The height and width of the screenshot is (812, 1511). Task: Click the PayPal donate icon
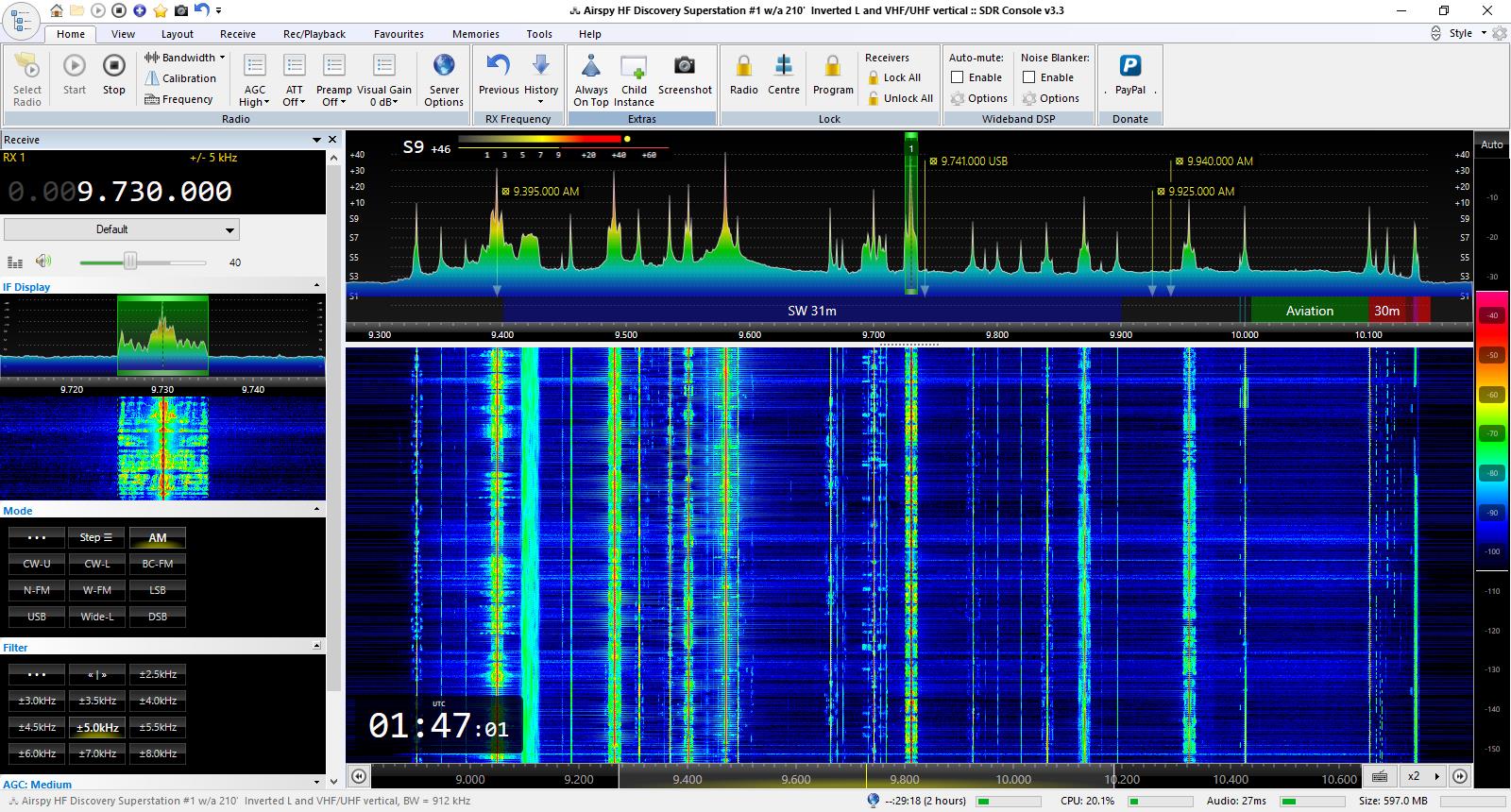1129,67
